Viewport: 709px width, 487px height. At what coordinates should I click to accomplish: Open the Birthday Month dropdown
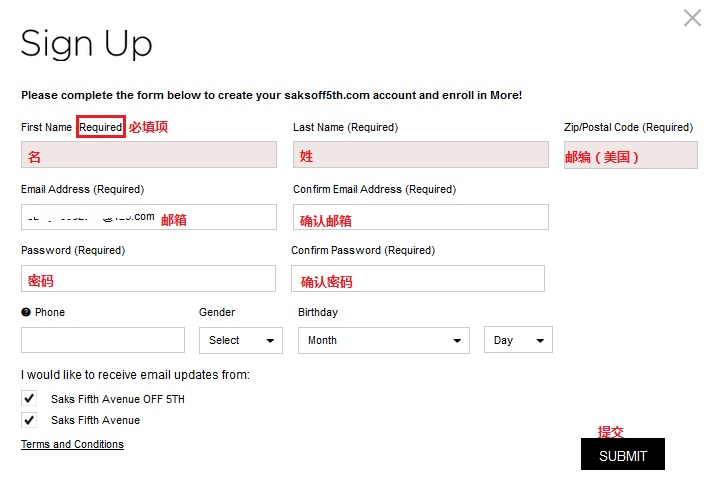[x=383, y=340]
